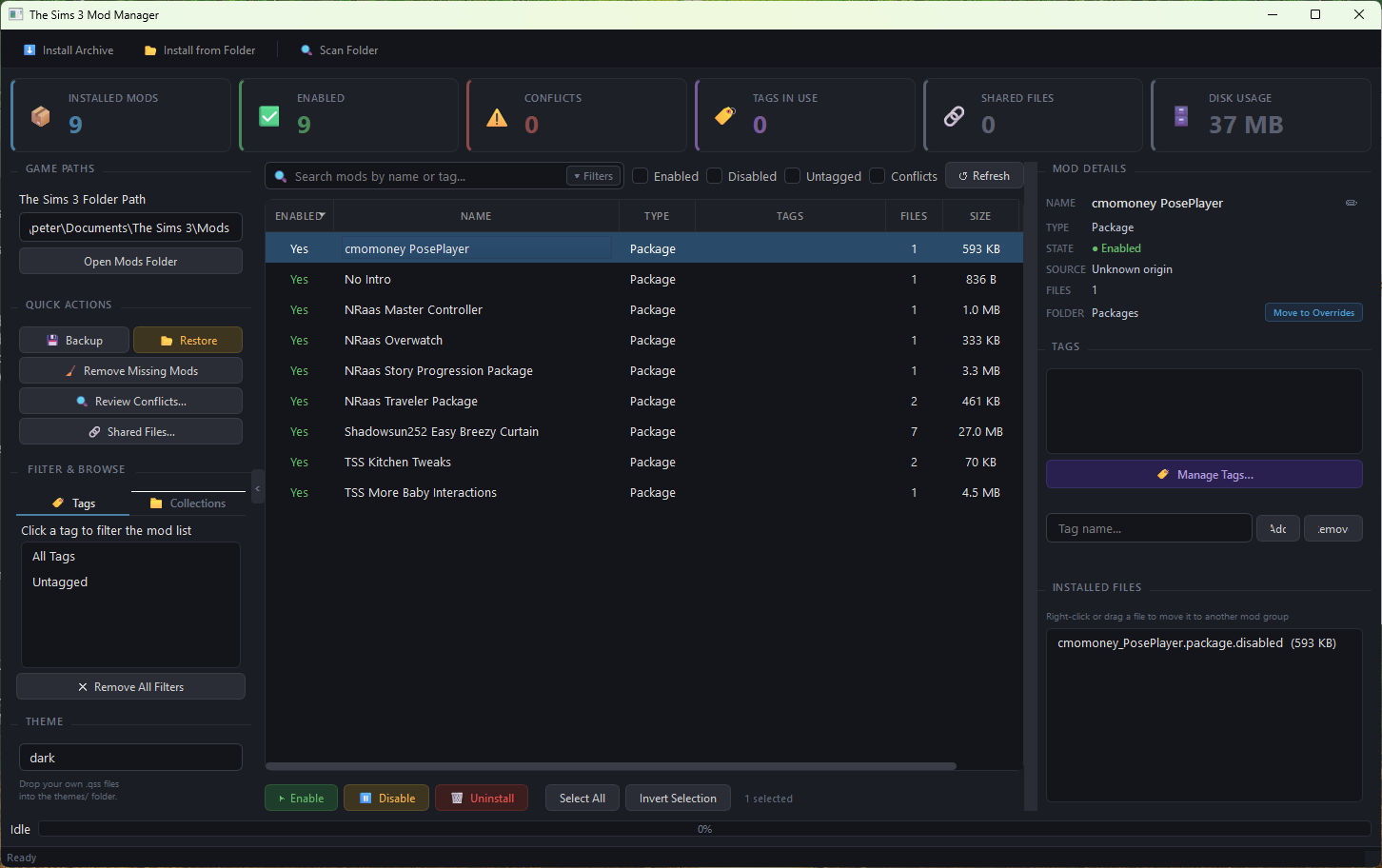Screen dimensions: 1382x868
Task: Select the NRaas Master Controller row
Action: pyautogui.click(x=643, y=310)
